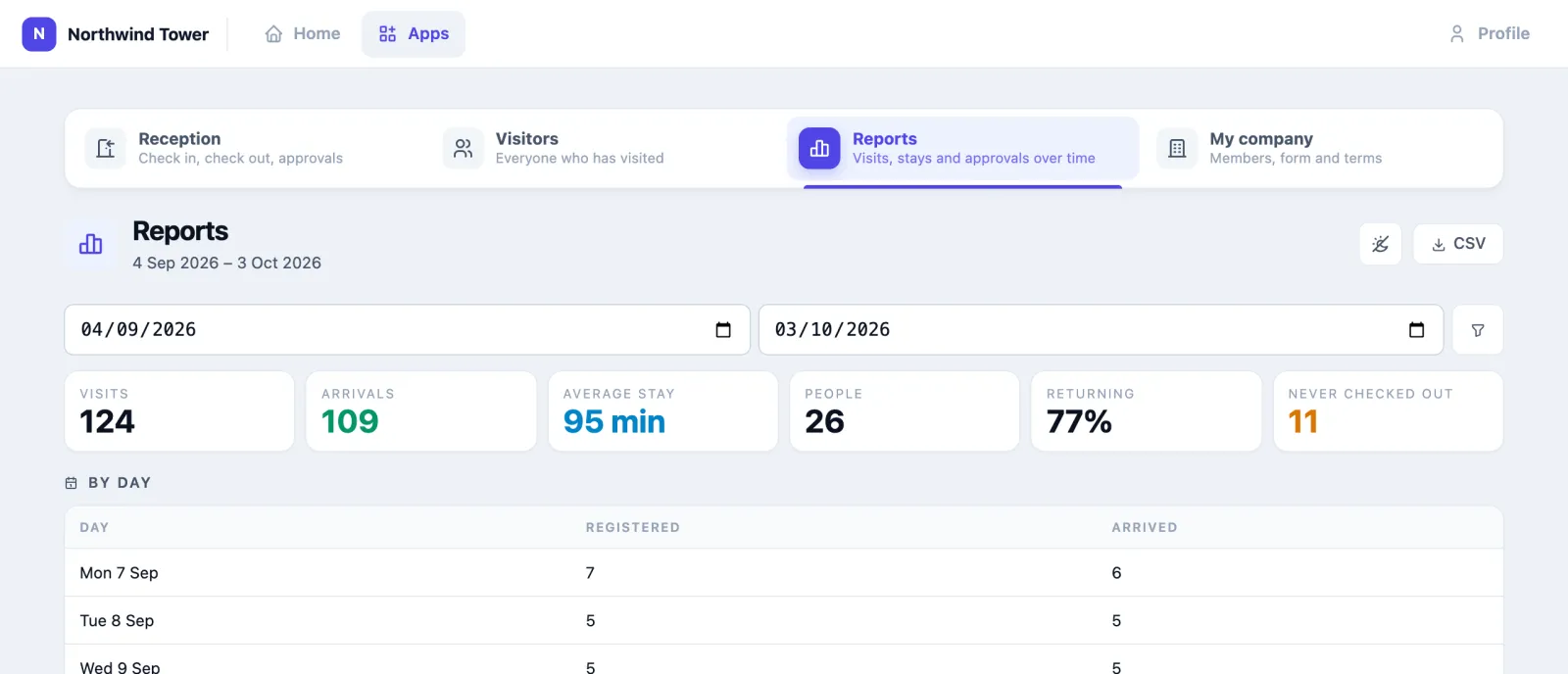Click the registered value 7 for Mon 7 Sep

pos(590,573)
